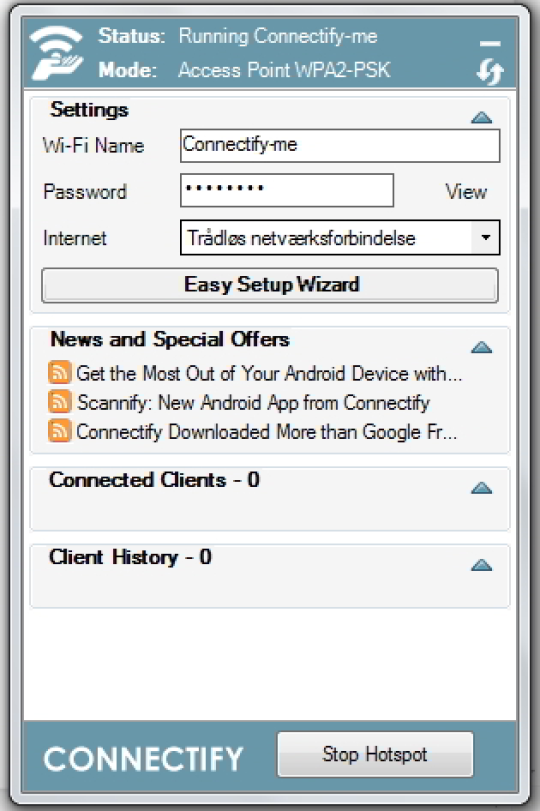This screenshot has height=811, width=540.
Task: Collapse the Client History section
Action: pyautogui.click(x=482, y=565)
